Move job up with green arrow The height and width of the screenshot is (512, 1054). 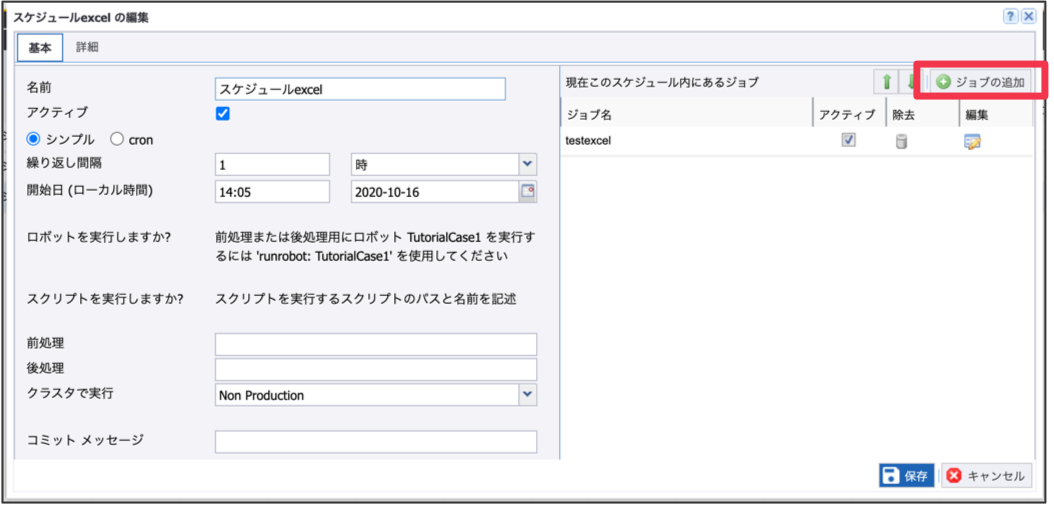pos(886,83)
